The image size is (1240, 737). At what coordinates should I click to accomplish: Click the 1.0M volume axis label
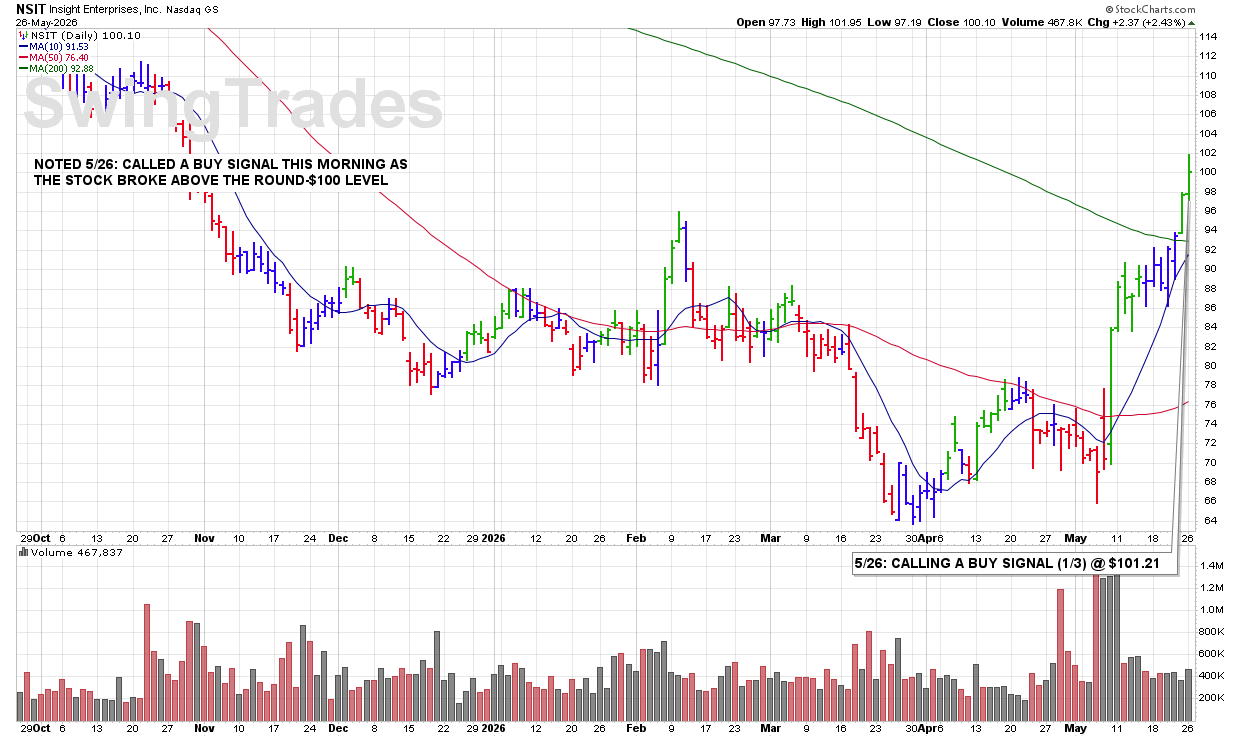click(1210, 610)
